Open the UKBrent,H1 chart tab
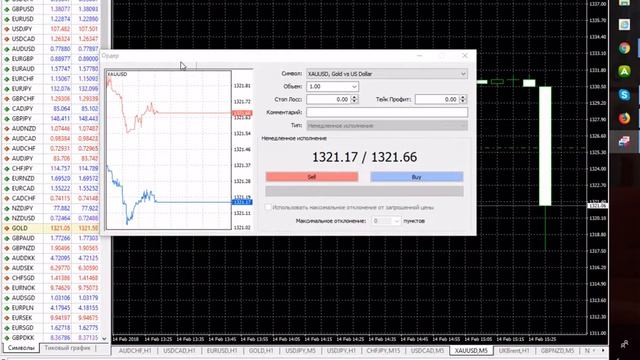Viewport: 640px width, 360px height. coord(514,351)
